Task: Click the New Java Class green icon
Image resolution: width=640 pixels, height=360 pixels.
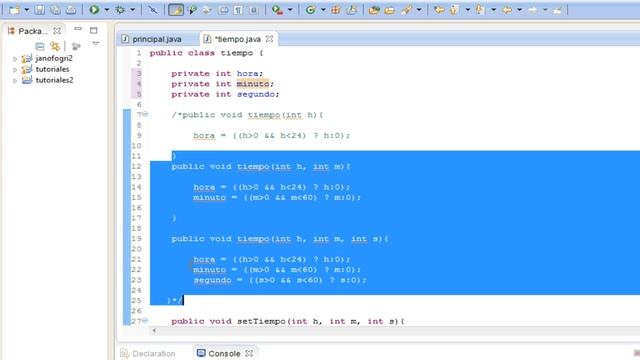Action: click(x=310, y=10)
